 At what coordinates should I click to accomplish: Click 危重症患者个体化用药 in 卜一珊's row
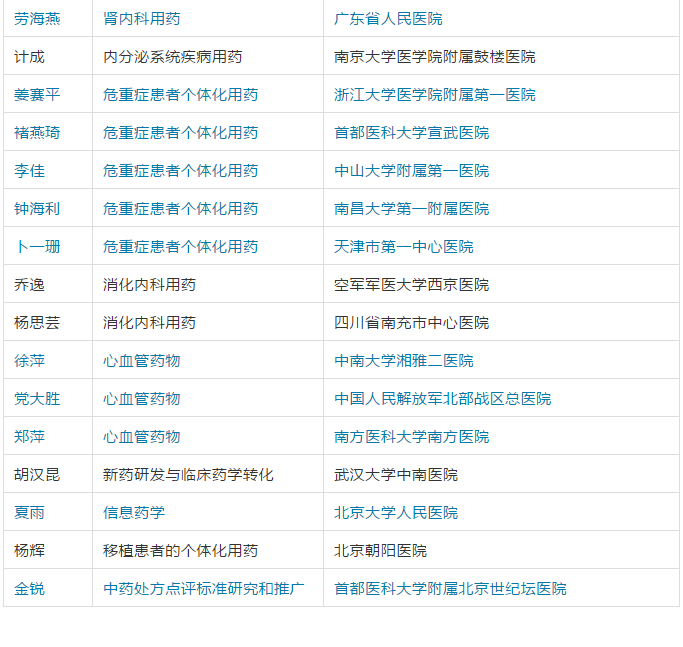click(180, 247)
